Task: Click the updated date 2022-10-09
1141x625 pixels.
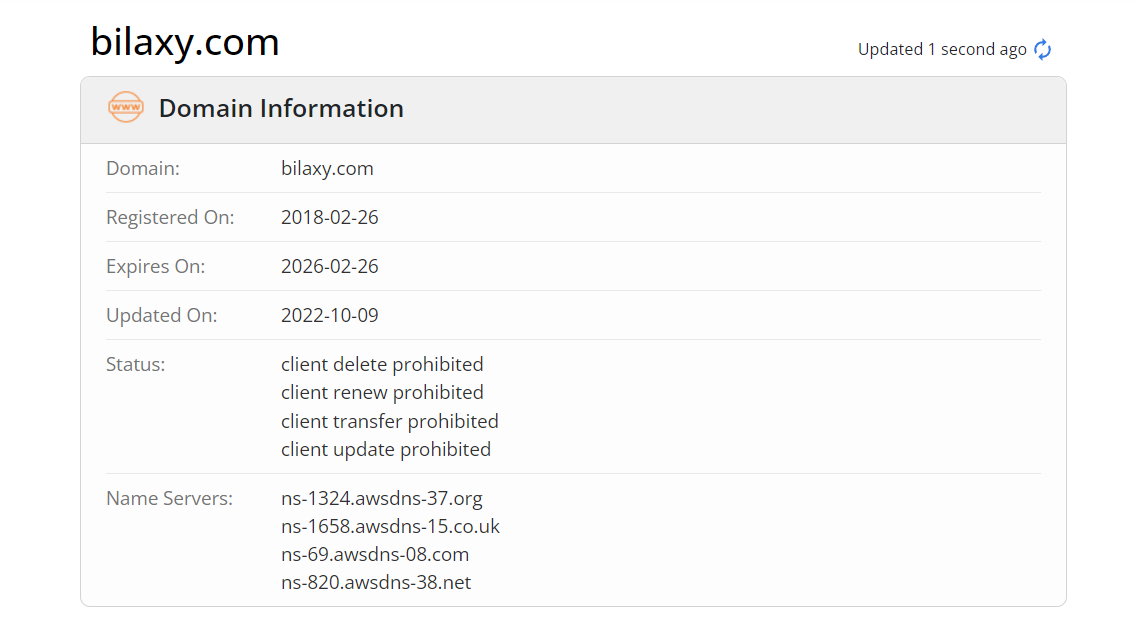Action: [330, 315]
